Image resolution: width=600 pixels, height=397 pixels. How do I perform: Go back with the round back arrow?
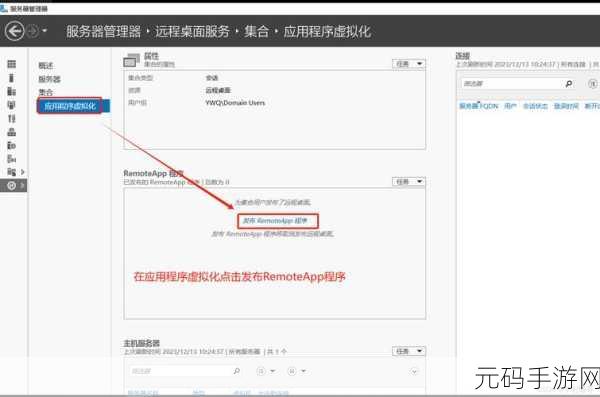click(x=15, y=31)
